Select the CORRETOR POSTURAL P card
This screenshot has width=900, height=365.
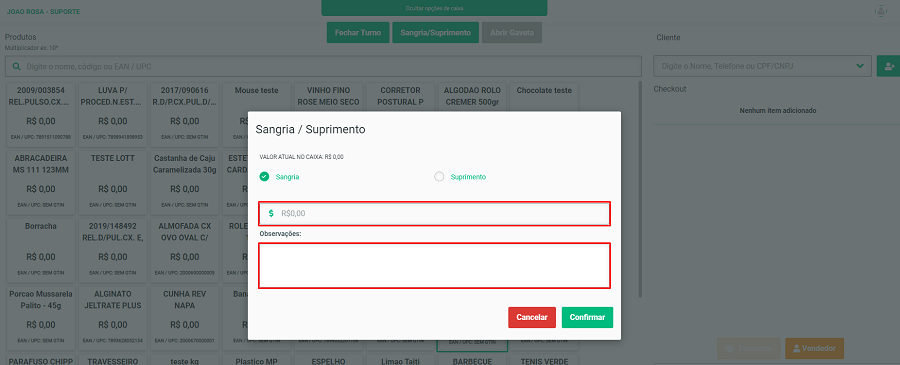400,98
